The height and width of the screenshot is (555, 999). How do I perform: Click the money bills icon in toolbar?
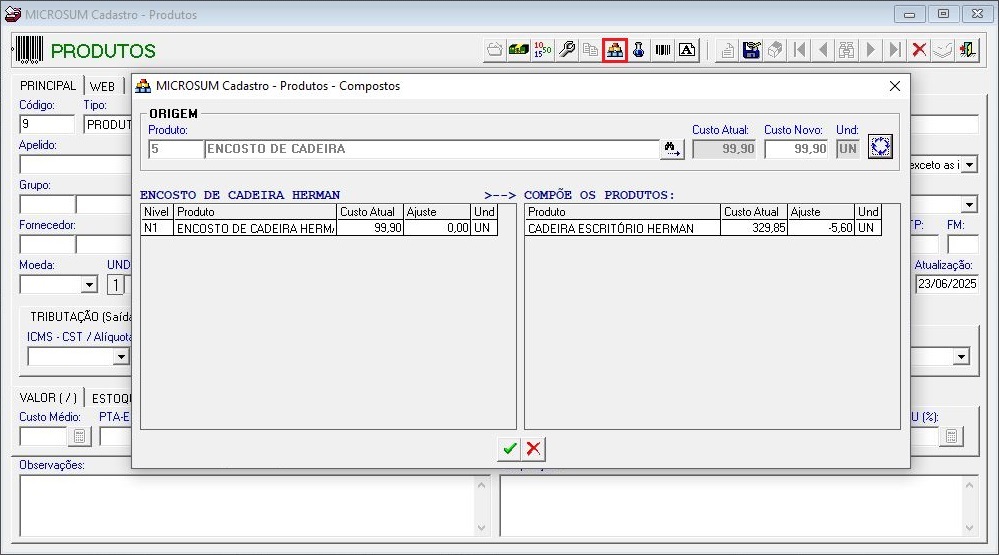point(519,50)
